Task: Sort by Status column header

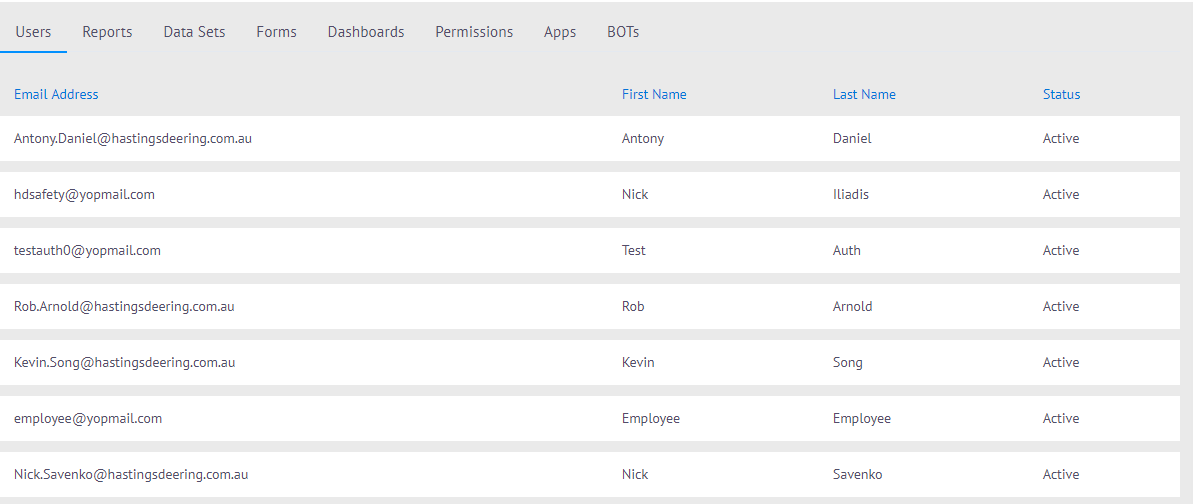Action: pos(1061,94)
